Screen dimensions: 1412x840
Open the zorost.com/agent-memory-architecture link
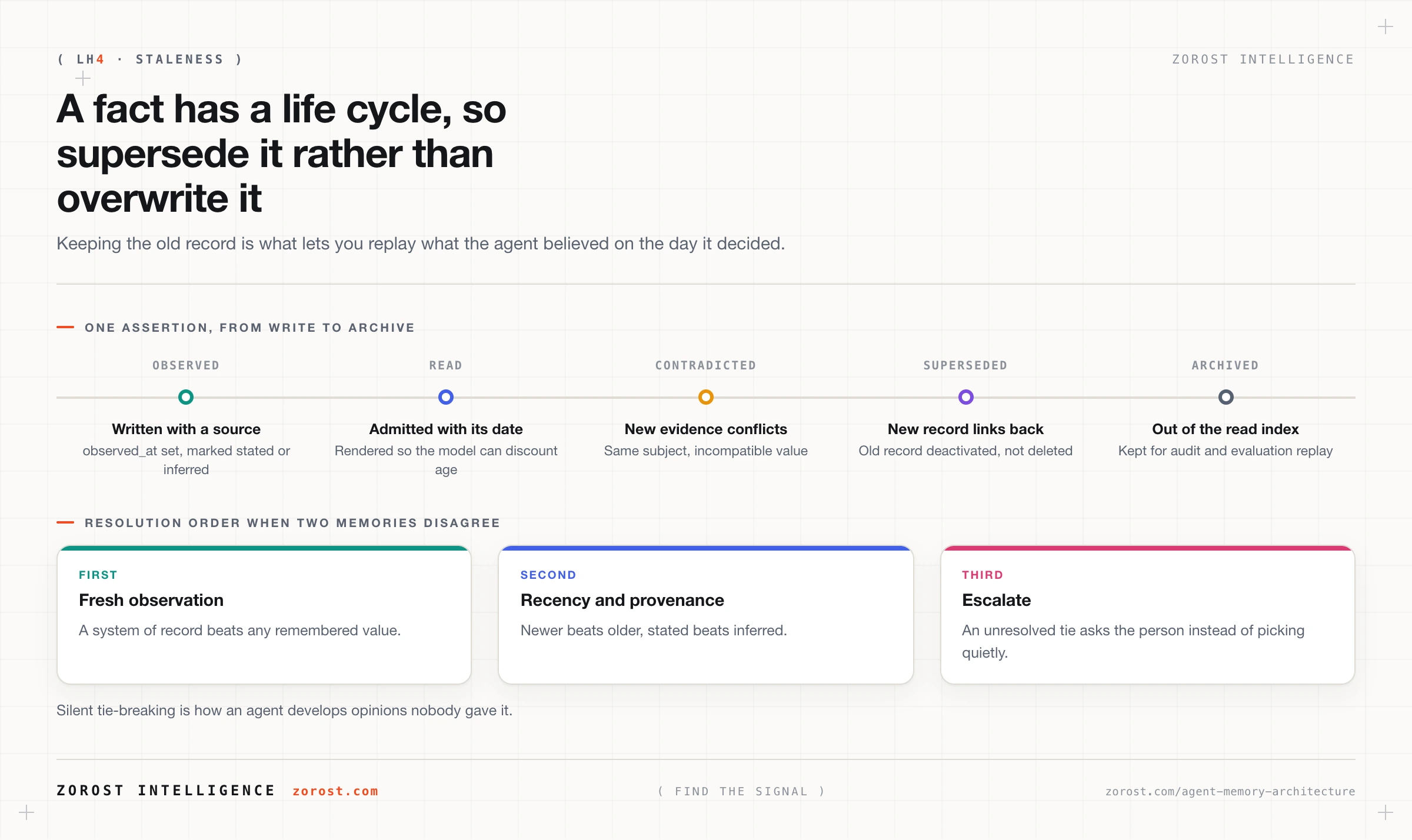(1230, 791)
